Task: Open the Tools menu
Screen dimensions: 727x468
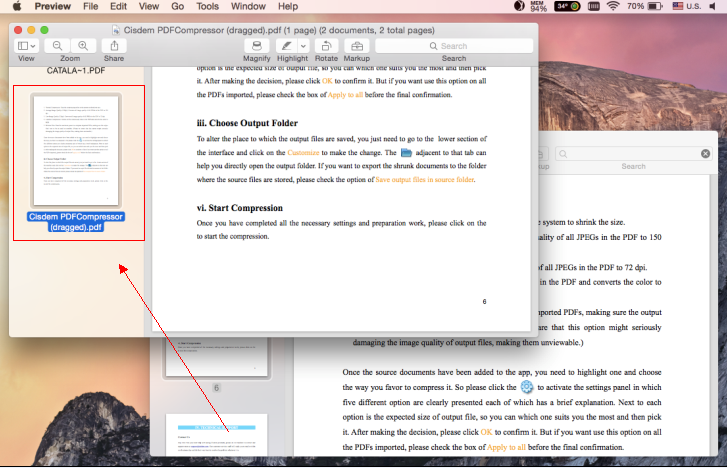Action: point(207,6)
